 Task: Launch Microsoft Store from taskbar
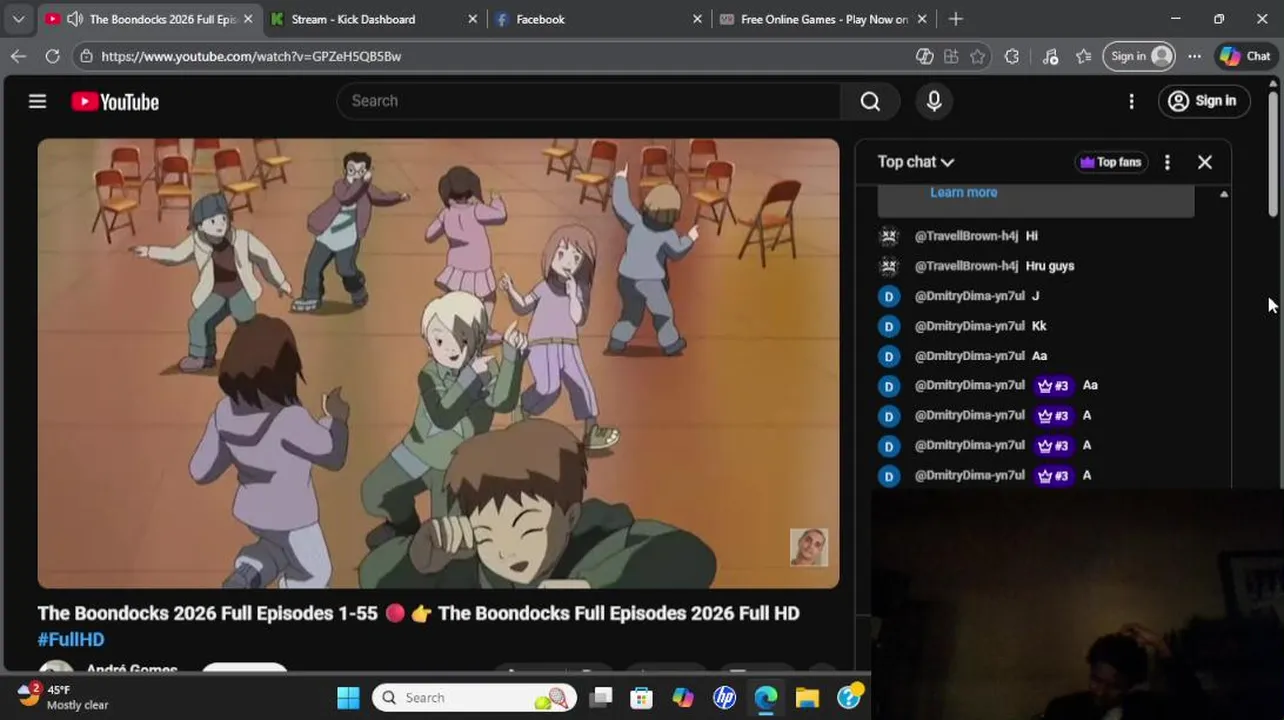pos(641,698)
